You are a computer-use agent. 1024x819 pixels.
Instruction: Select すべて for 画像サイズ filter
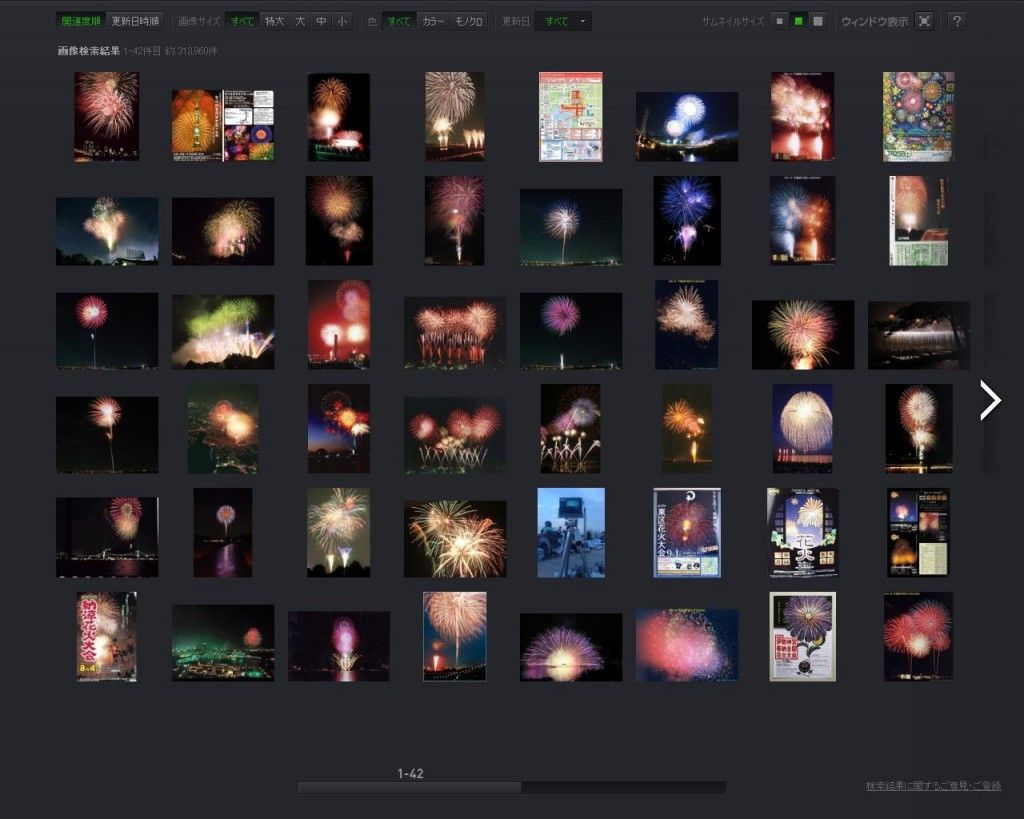click(242, 22)
